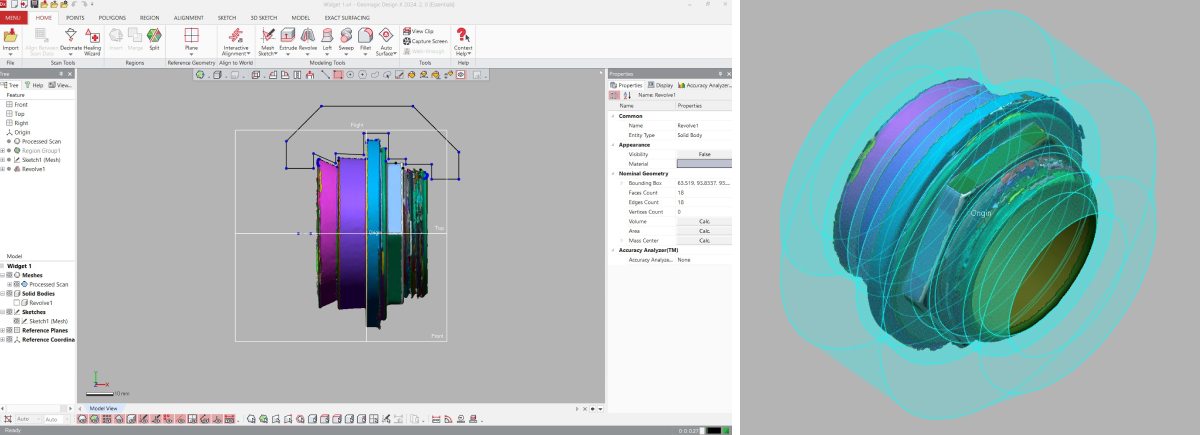
Task: Select the Extrude modeling tool
Action: (x=288, y=38)
